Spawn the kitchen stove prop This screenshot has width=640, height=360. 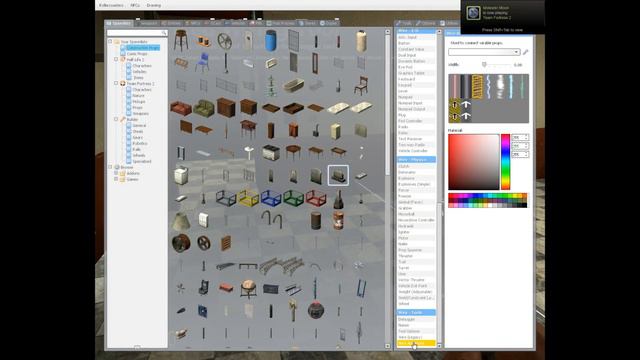coord(271,153)
